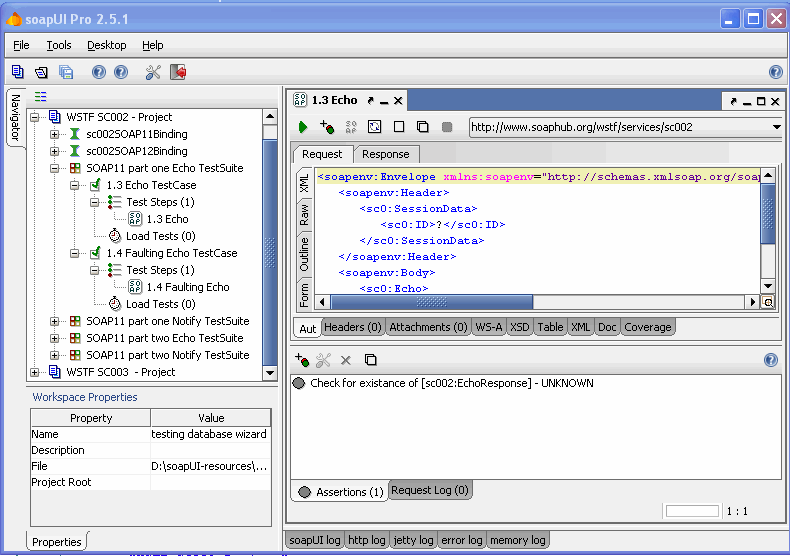Image resolution: width=790 pixels, height=556 pixels.
Task: Show the Request Log (0) tab
Action: click(x=430, y=490)
